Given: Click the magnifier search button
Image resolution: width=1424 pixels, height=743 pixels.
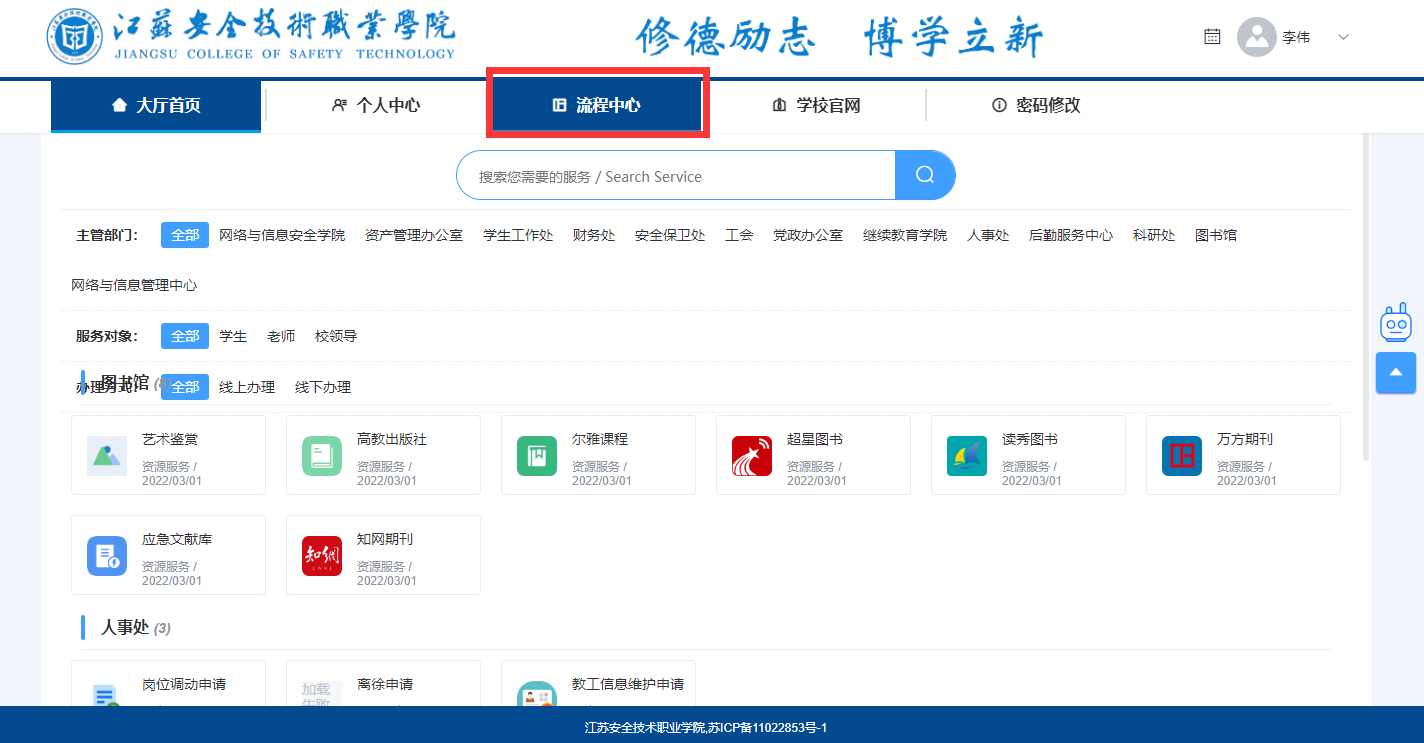Looking at the screenshot, I should click(925, 176).
